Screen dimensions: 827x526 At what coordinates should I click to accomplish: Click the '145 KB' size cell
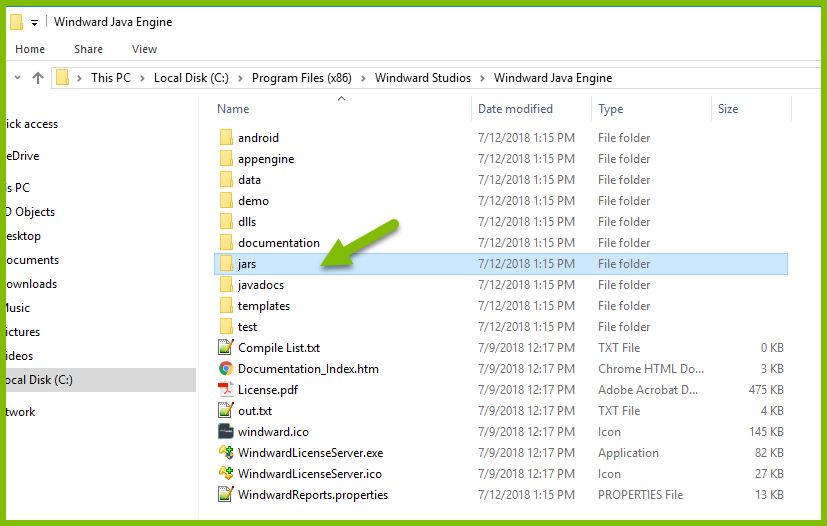(766, 432)
